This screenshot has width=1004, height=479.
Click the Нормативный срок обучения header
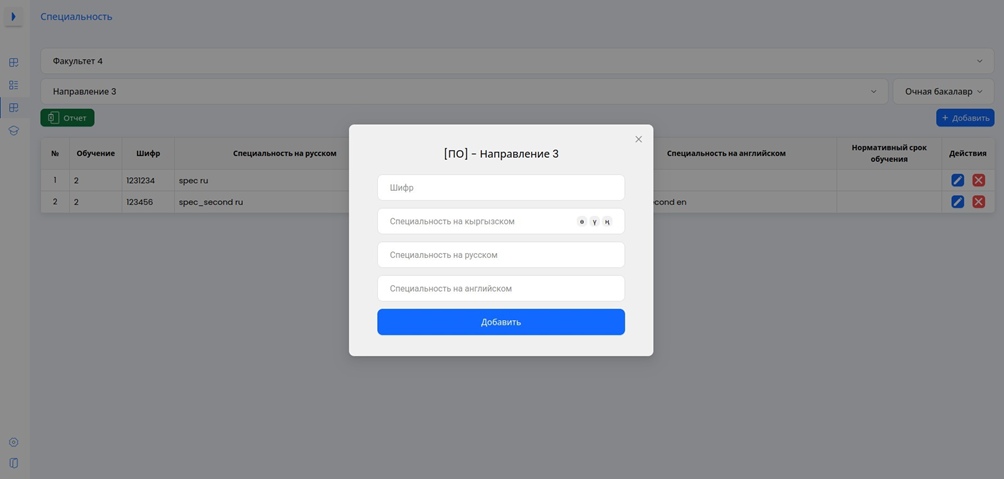(889, 153)
